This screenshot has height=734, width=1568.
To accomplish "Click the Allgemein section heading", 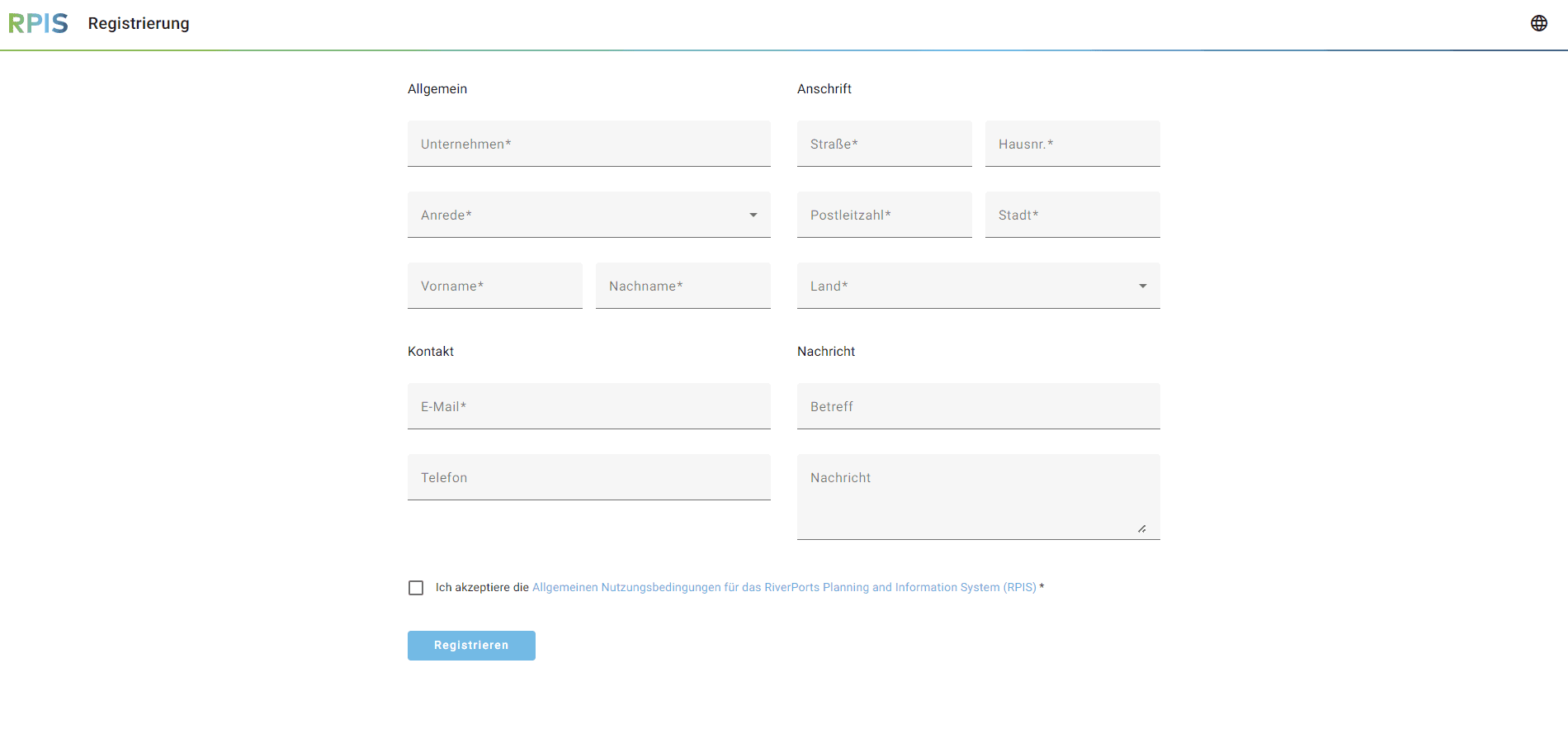I will [x=437, y=89].
